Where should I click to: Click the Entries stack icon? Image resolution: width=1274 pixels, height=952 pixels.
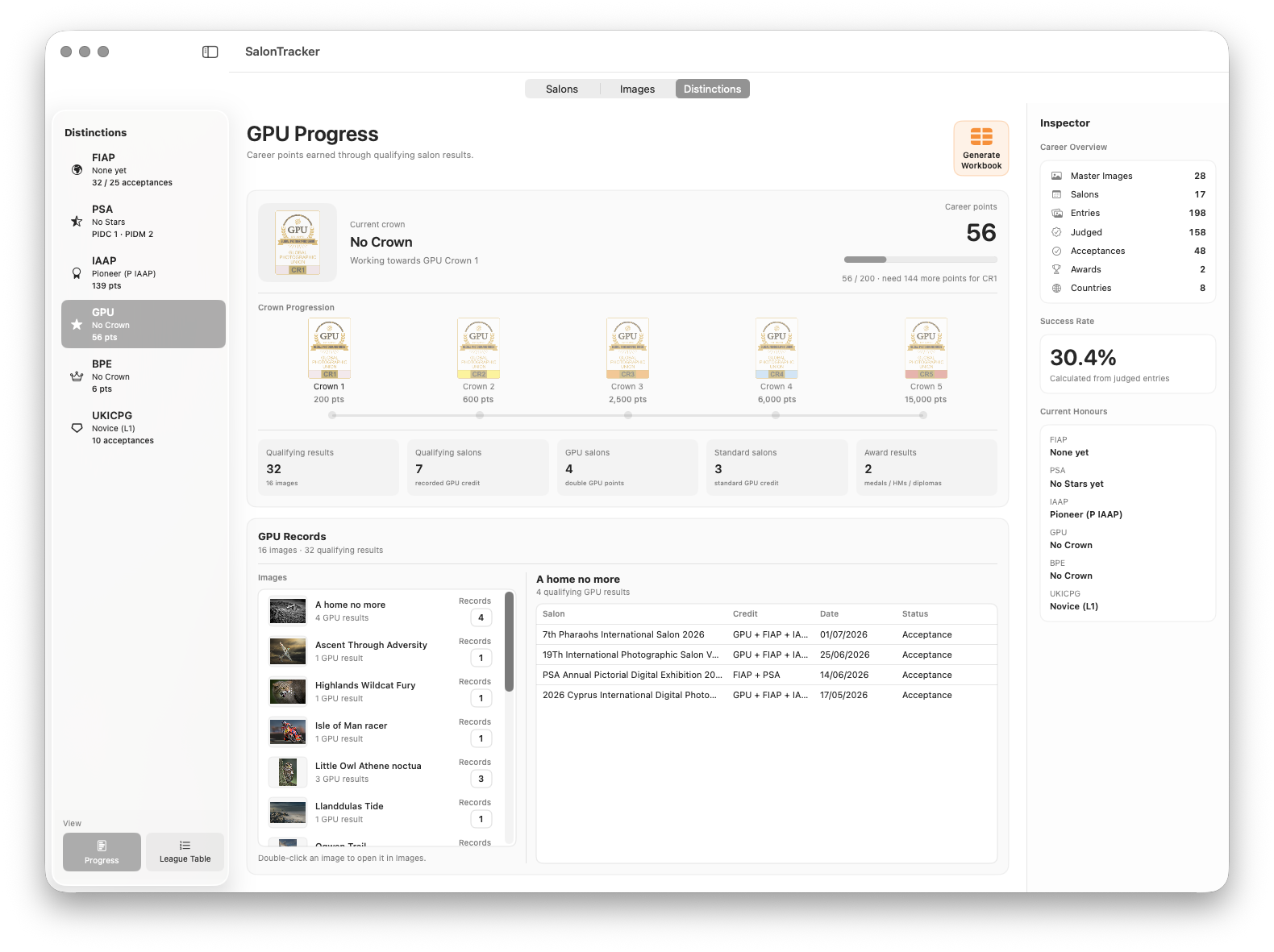[x=1056, y=213]
